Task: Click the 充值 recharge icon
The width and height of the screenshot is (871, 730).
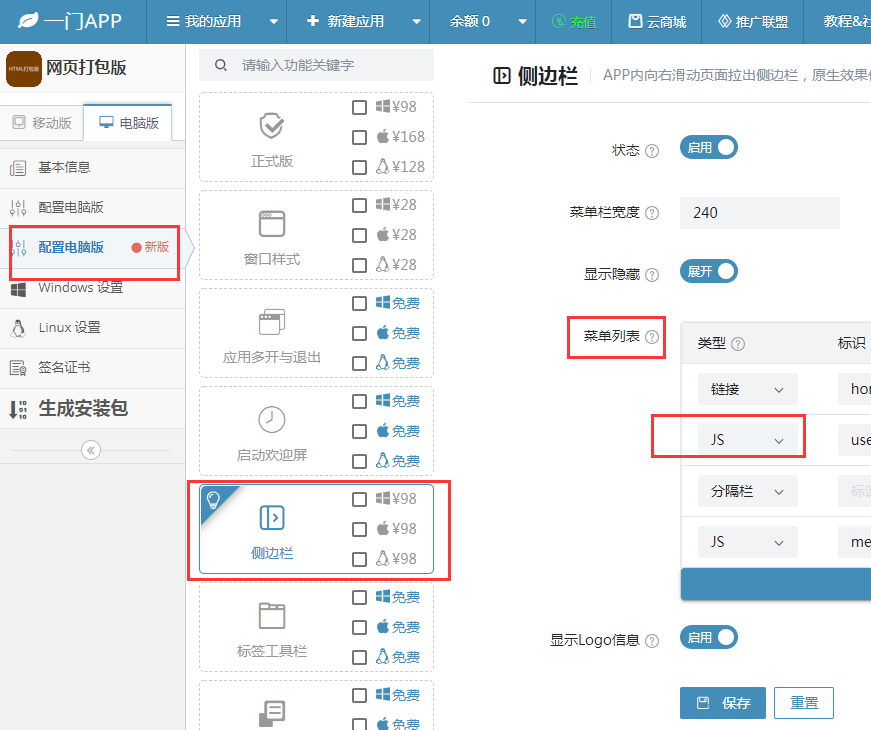Action: [559, 22]
